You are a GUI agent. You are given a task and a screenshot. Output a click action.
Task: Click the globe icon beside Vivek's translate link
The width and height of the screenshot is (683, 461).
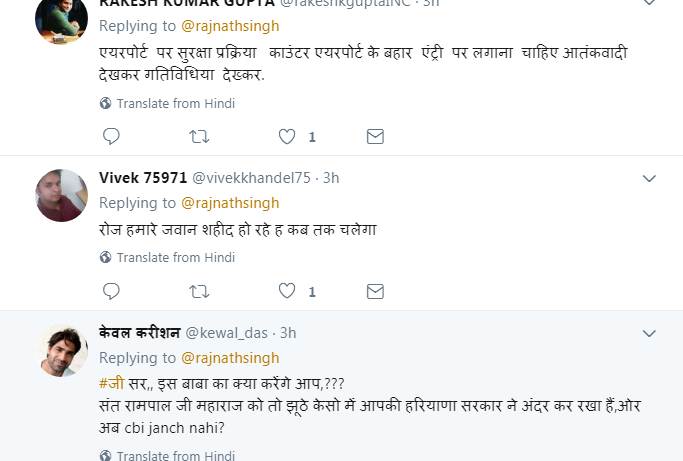tap(105, 258)
